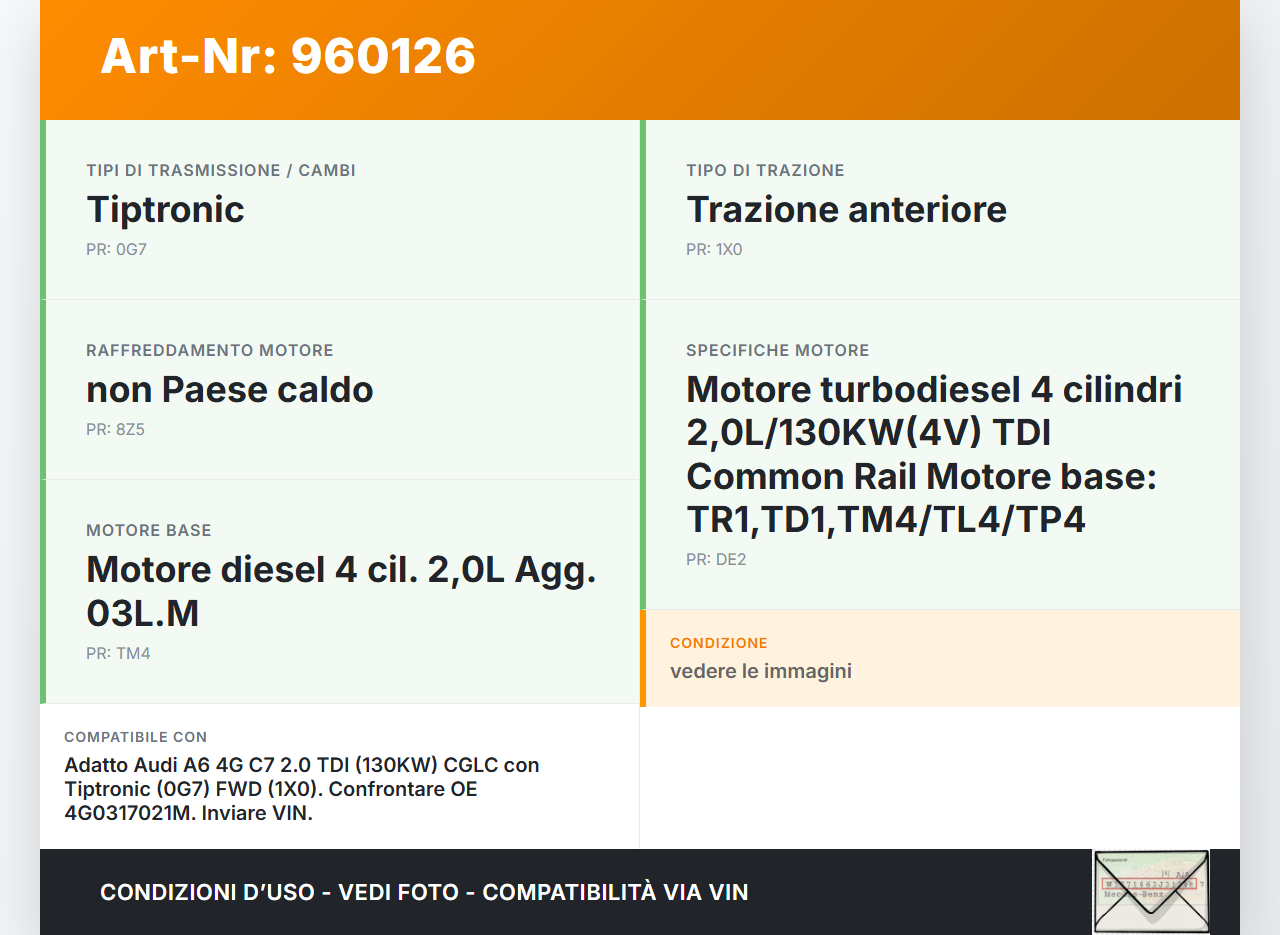Click the PR: 1X0 code
Image resolution: width=1280 pixels, height=935 pixels.
coord(714,249)
